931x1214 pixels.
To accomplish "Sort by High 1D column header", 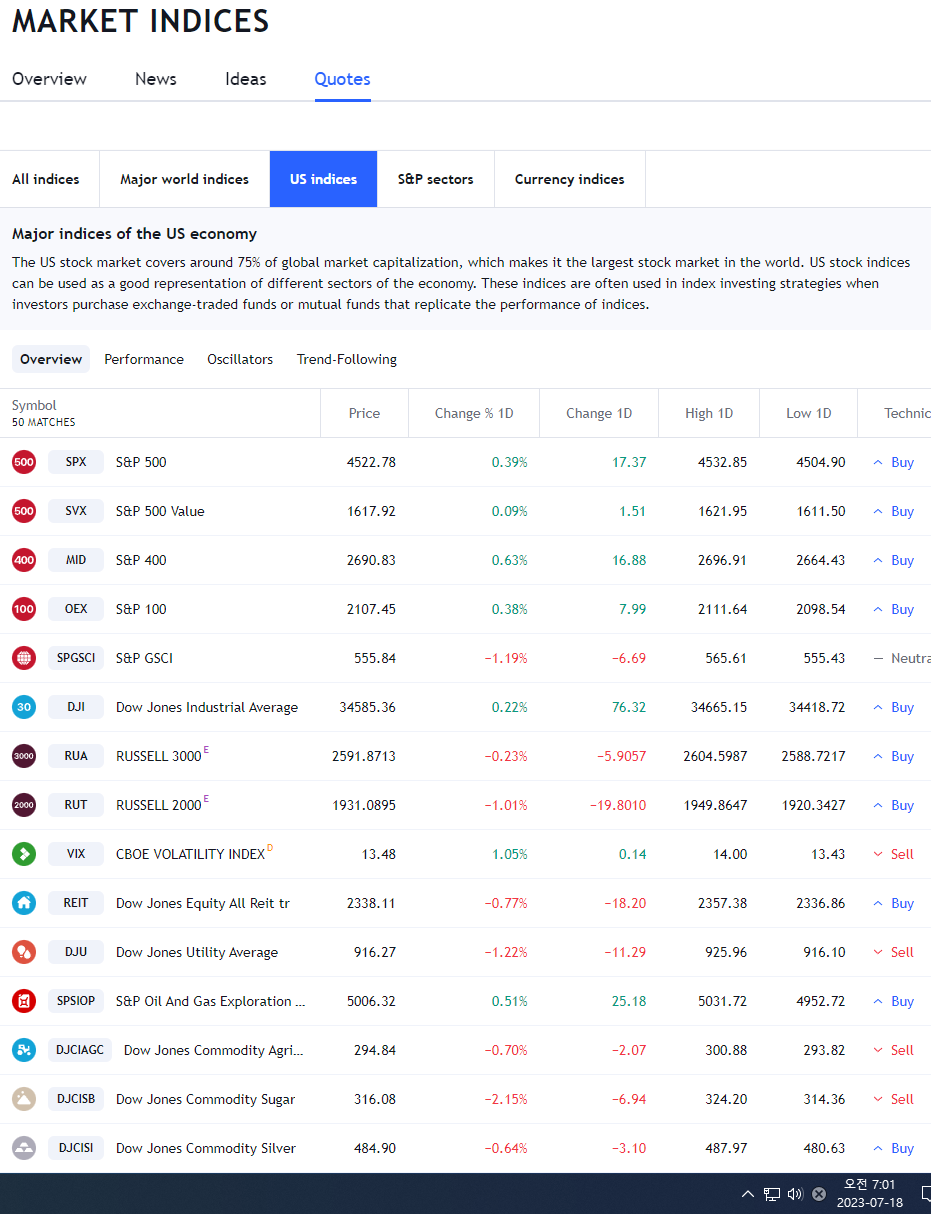I will (709, 413).
